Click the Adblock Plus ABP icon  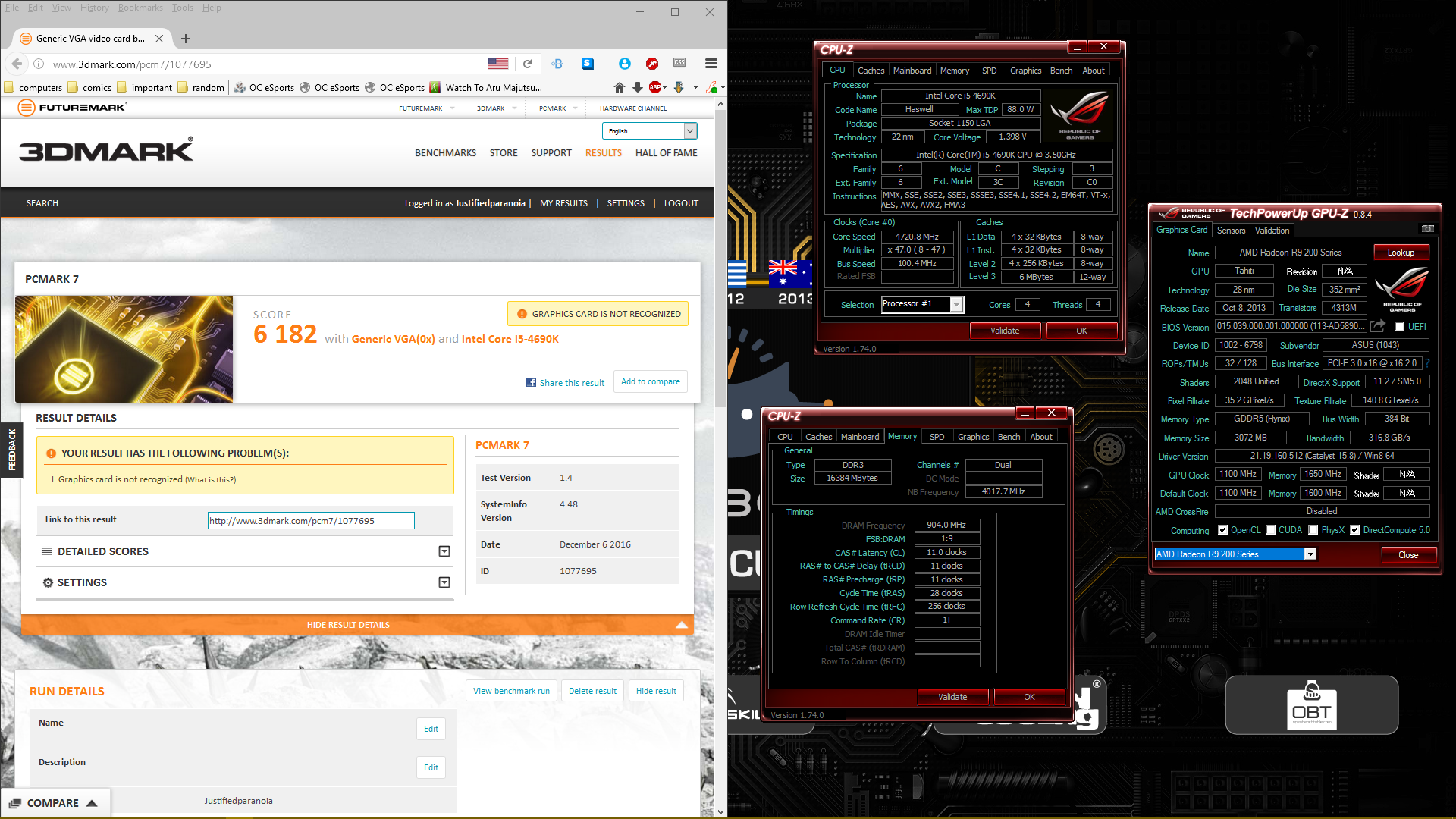pyautogui.click(x=654, y=87)
